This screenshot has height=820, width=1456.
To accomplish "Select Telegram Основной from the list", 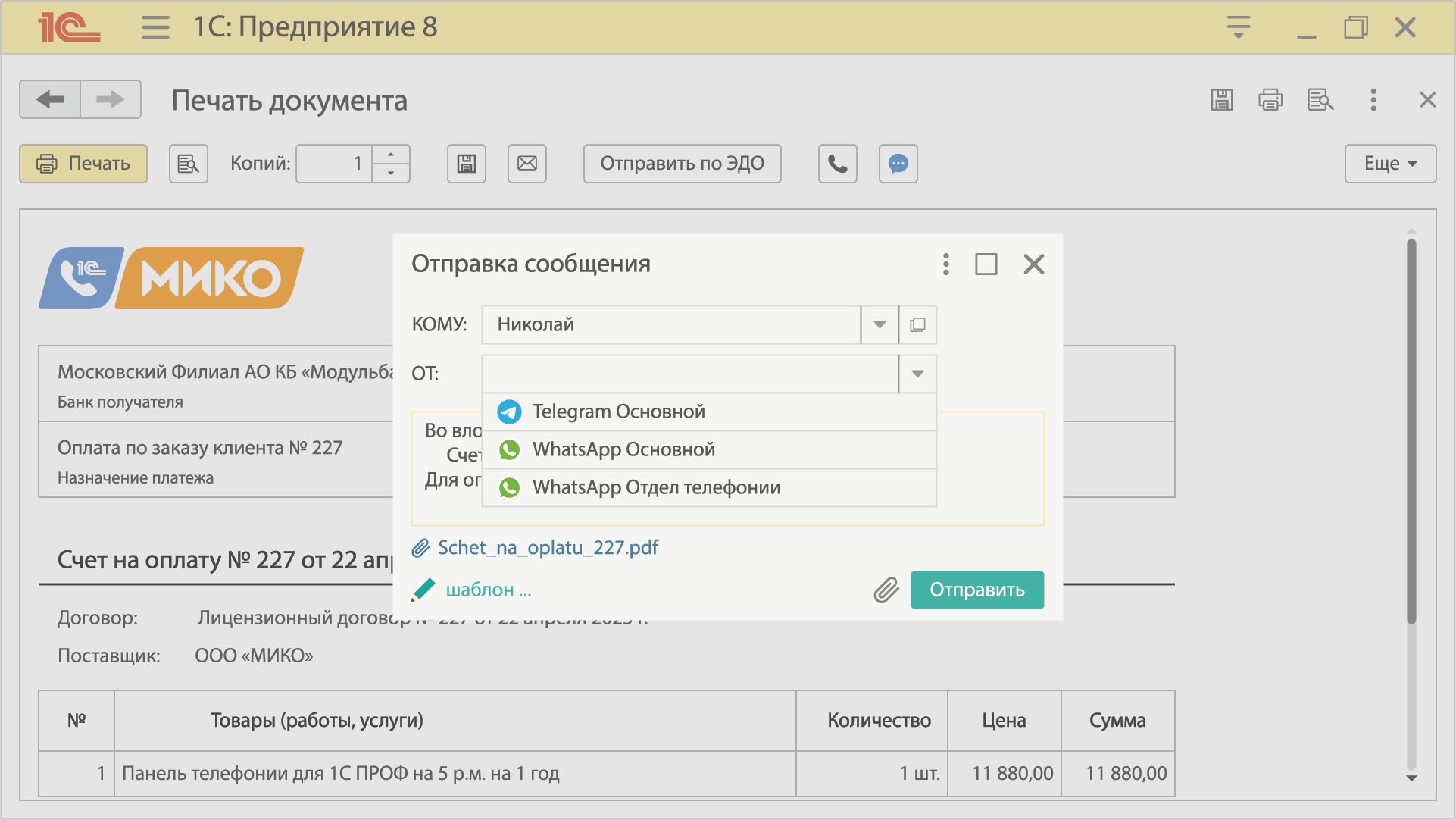I will (618, 412).
